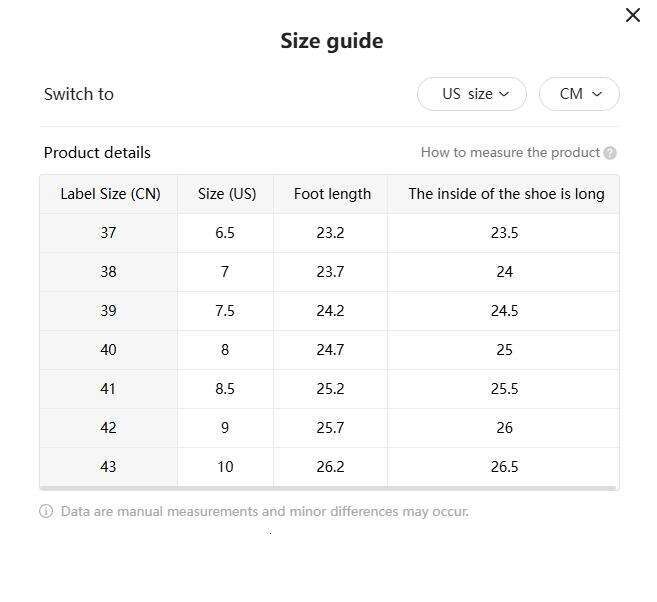Click the 'Product details' heading
The width and height of the screenshot is (657, 602).
pyautogui.click(x=97, y=153)
